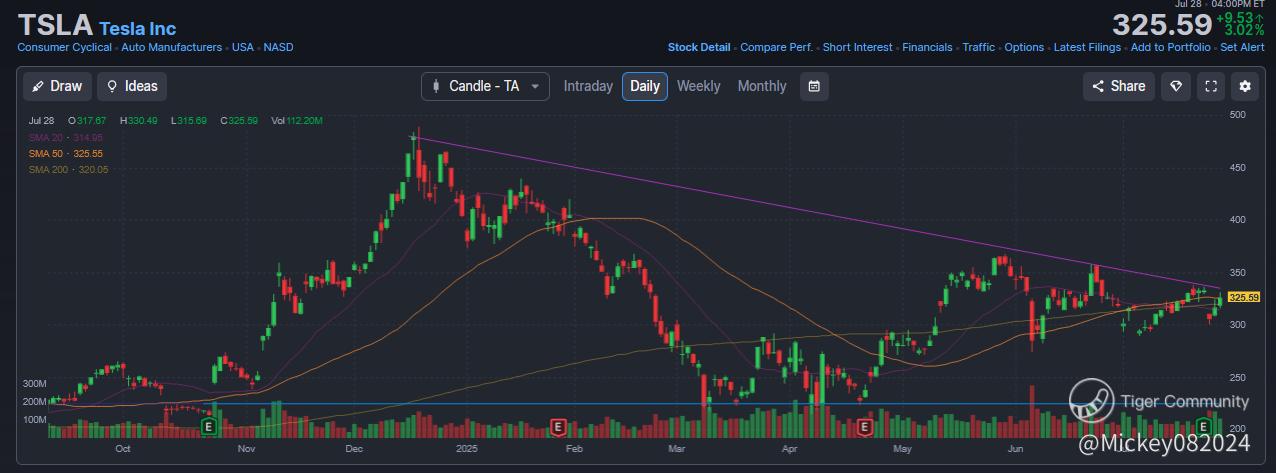Click the late-April red earnings marker
The image size is (1276, 473).
[x=864, y=427]
